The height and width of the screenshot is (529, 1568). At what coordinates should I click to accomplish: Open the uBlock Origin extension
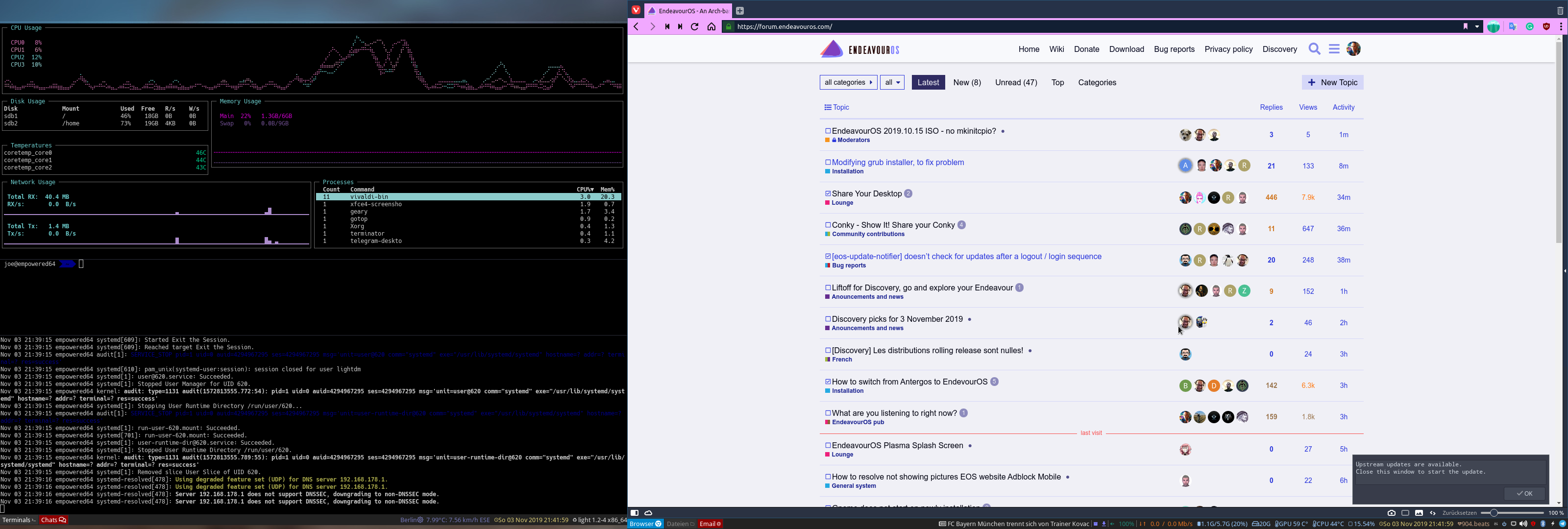[1546, 27]
